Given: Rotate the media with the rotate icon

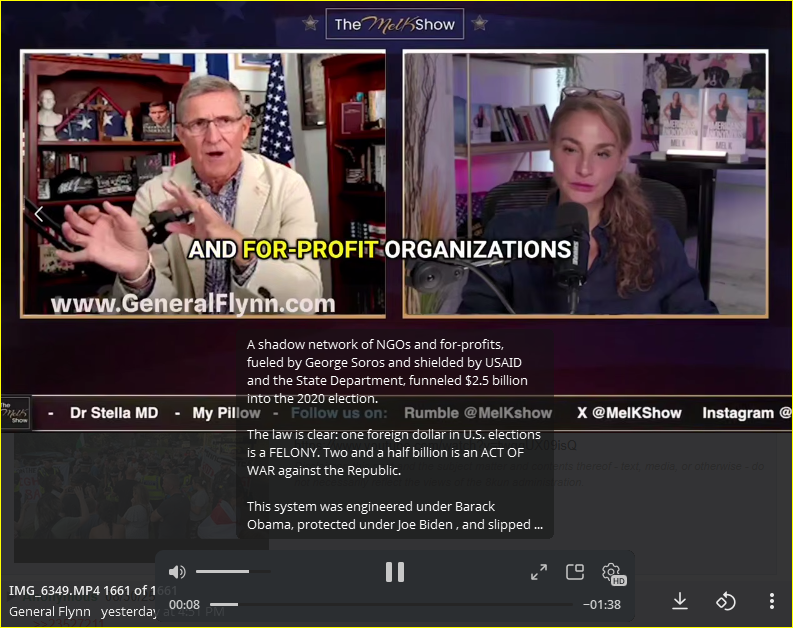Looking at the screenshot, I should coord(726,601).
